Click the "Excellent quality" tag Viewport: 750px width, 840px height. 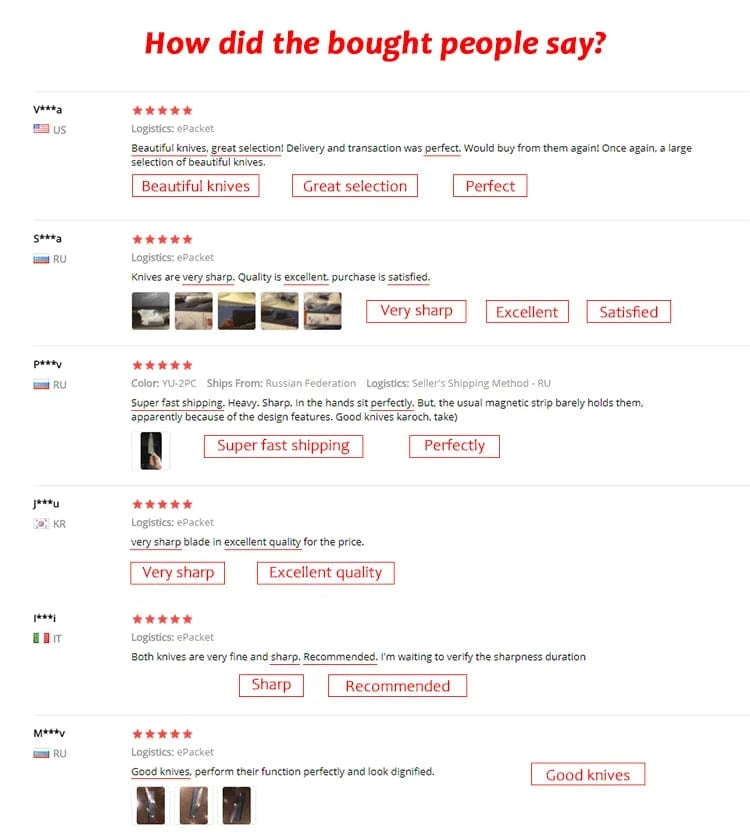click(x=326, y=573)
